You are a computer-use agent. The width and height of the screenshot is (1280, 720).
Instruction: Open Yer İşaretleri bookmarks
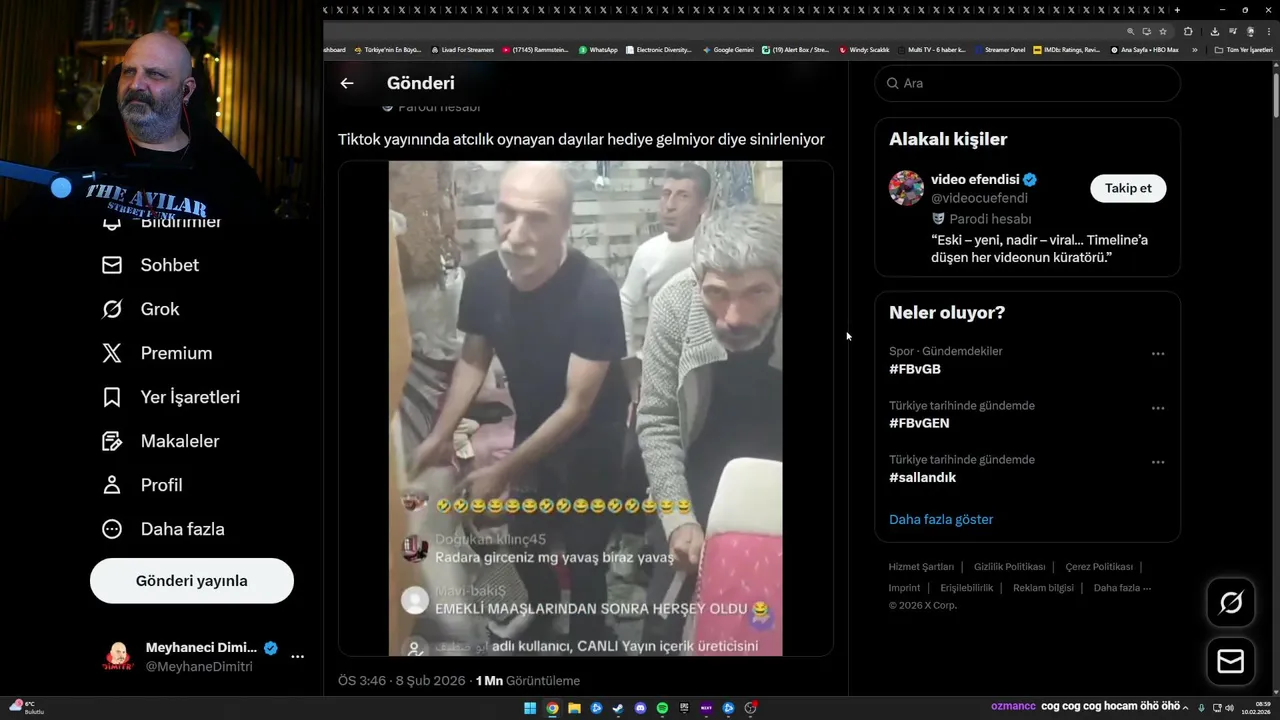(171, 397)
